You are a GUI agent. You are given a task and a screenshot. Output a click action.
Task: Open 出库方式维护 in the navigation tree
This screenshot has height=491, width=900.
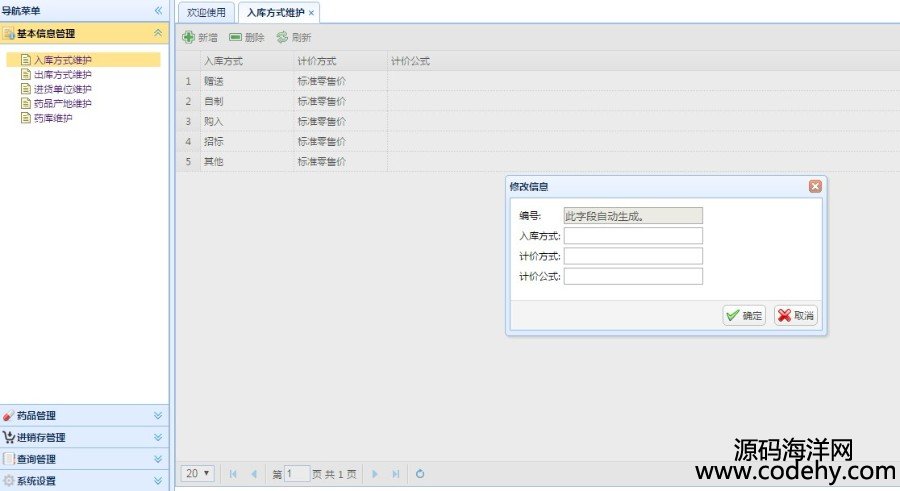[62, 74]
